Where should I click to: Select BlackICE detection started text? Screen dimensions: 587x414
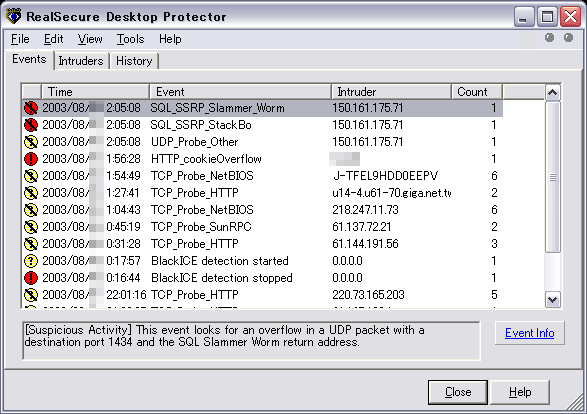pyautogui.click(x=220, y=261)
